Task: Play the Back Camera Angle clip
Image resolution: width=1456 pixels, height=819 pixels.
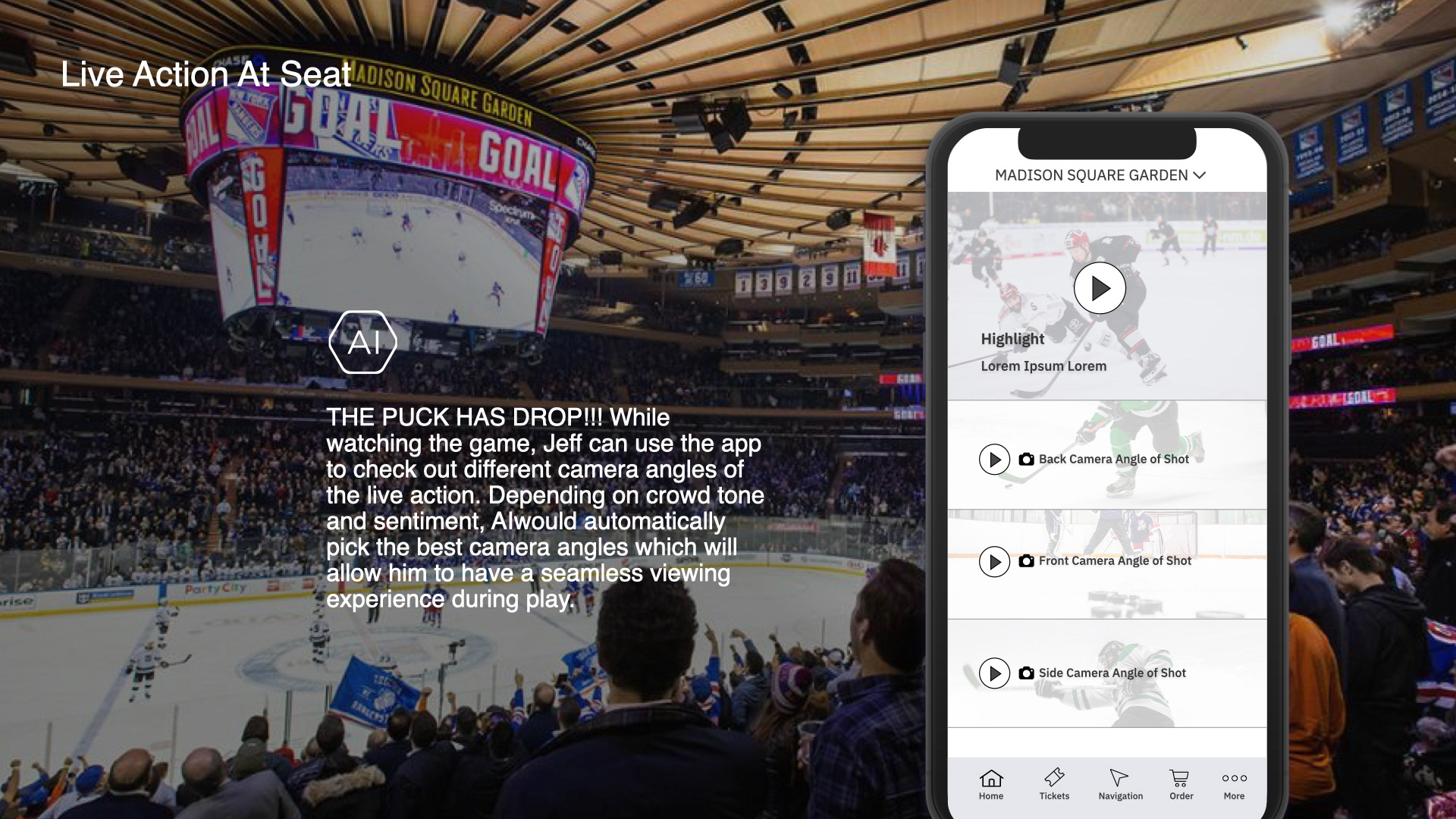Action: [994, 460]
